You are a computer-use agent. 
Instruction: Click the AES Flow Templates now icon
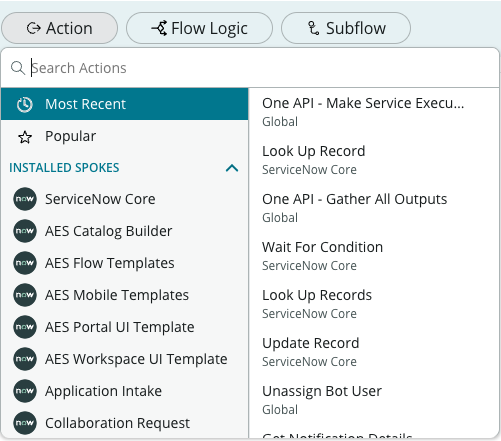pyautogui.click(x=25, y=263)
